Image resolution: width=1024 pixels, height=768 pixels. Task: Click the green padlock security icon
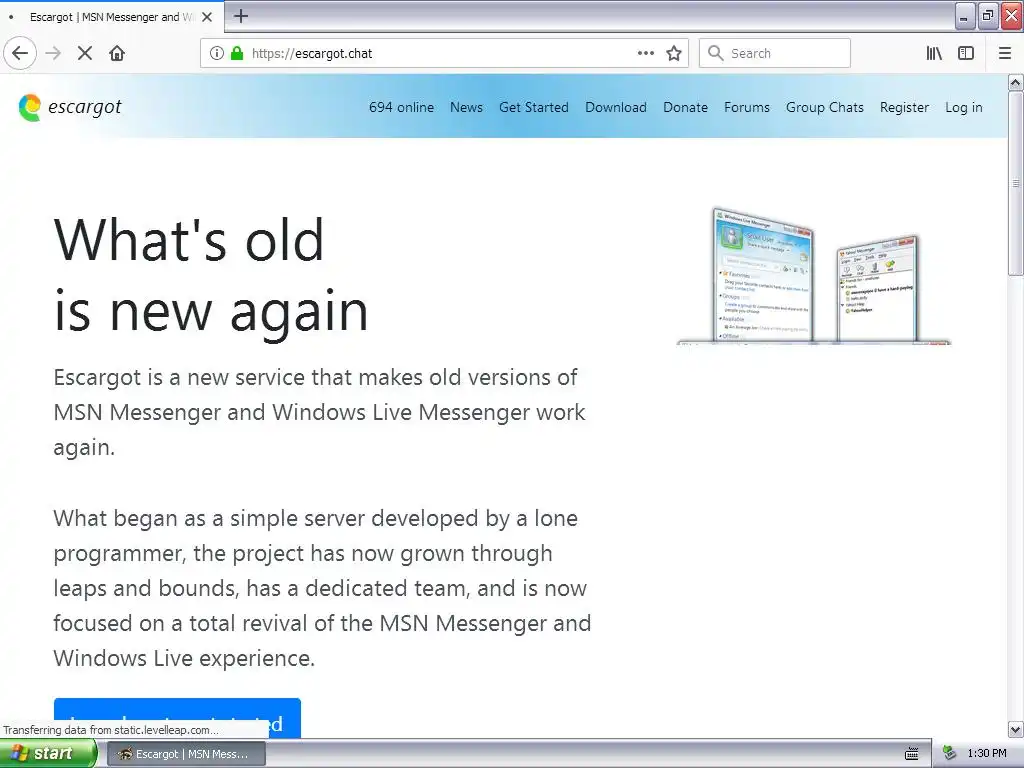237,53
